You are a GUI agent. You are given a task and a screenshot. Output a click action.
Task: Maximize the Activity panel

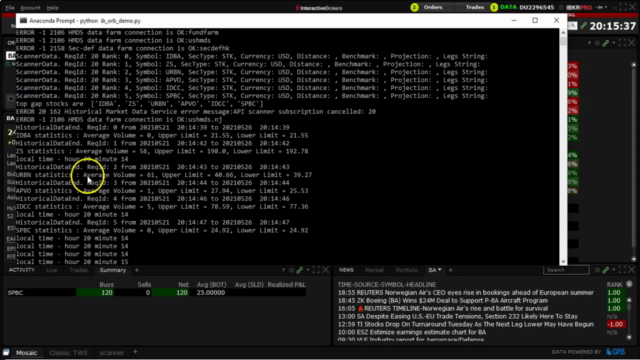pyautogui.click(x=316, y=270)
